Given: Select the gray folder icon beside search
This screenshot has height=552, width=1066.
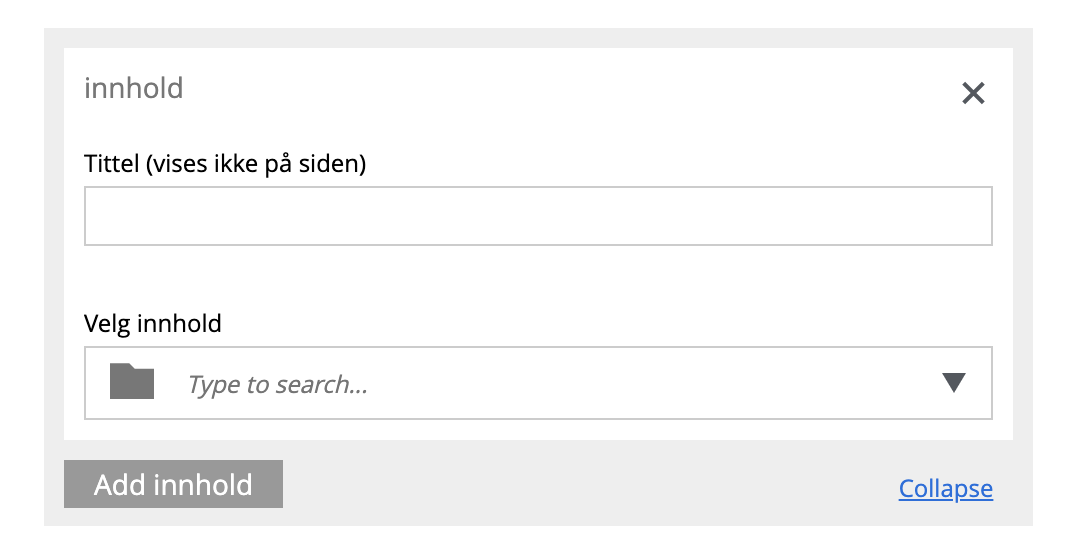Looking at the screenshot, I should [x=132, y=382].
